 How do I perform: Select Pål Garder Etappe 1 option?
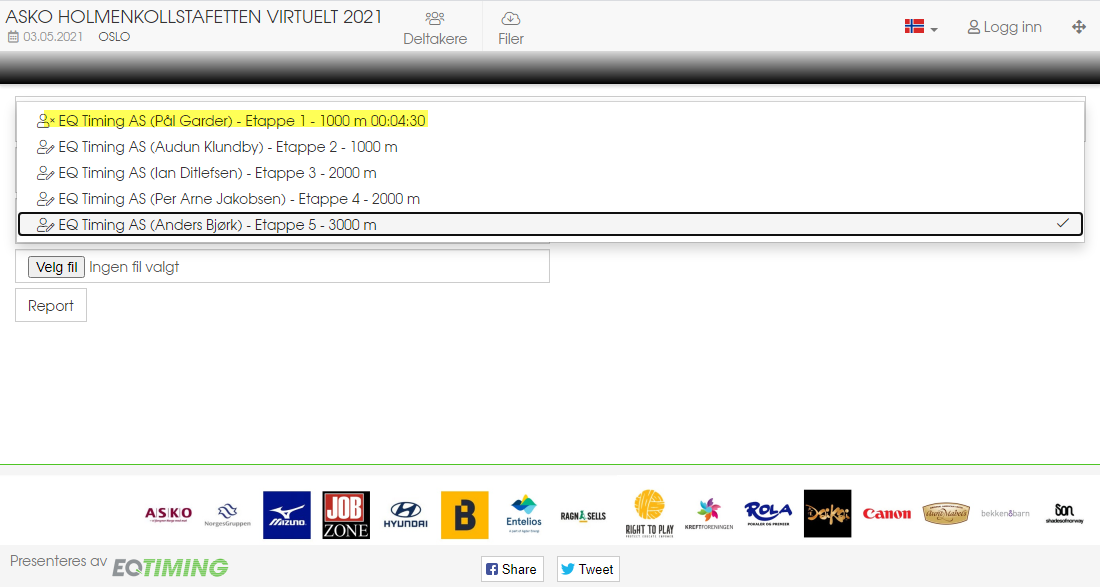coord(550,121)
